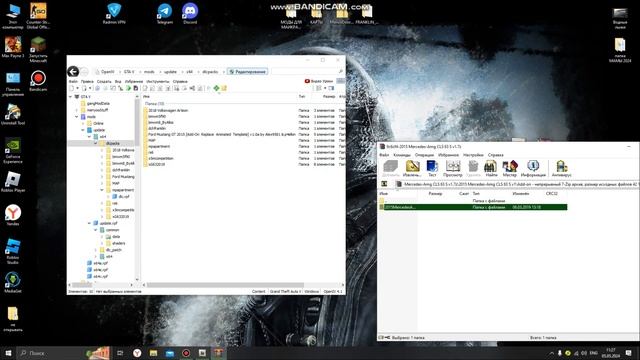Viewport: 640px width, 360px height.
Task: Toggle OpenIV Edit mode (Редактирование) button
Action: [x=247, y=72]
